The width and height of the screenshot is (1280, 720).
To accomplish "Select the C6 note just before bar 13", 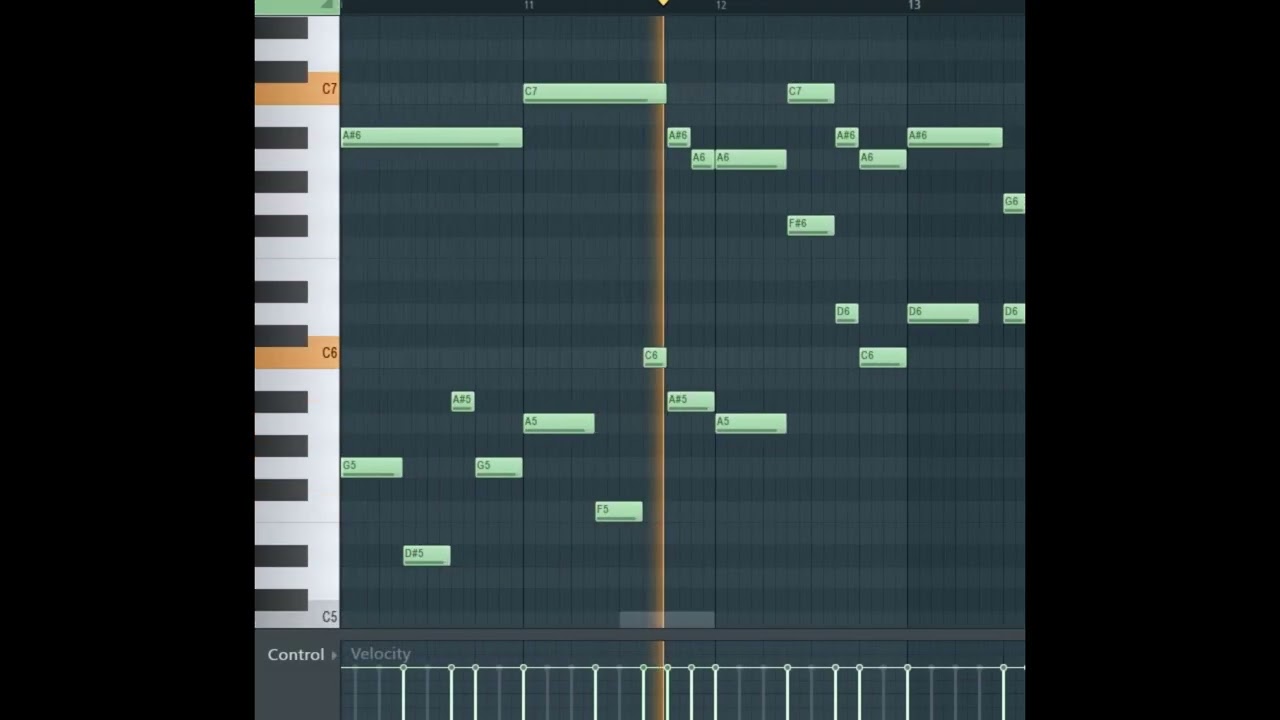I will coord(883,357).
